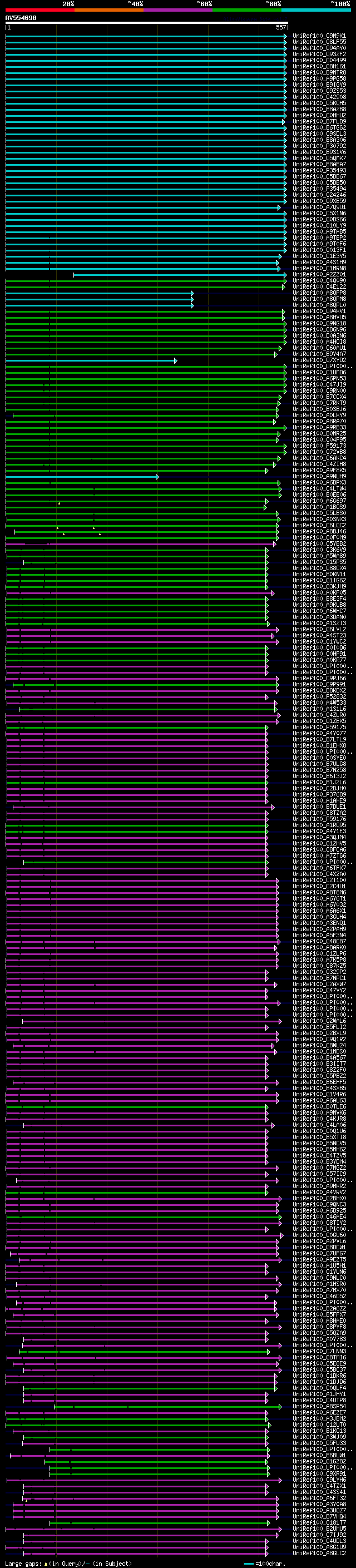356x1568 pixels.
Task: Click the cyan ~100% legend color bar
Action: 316,11
